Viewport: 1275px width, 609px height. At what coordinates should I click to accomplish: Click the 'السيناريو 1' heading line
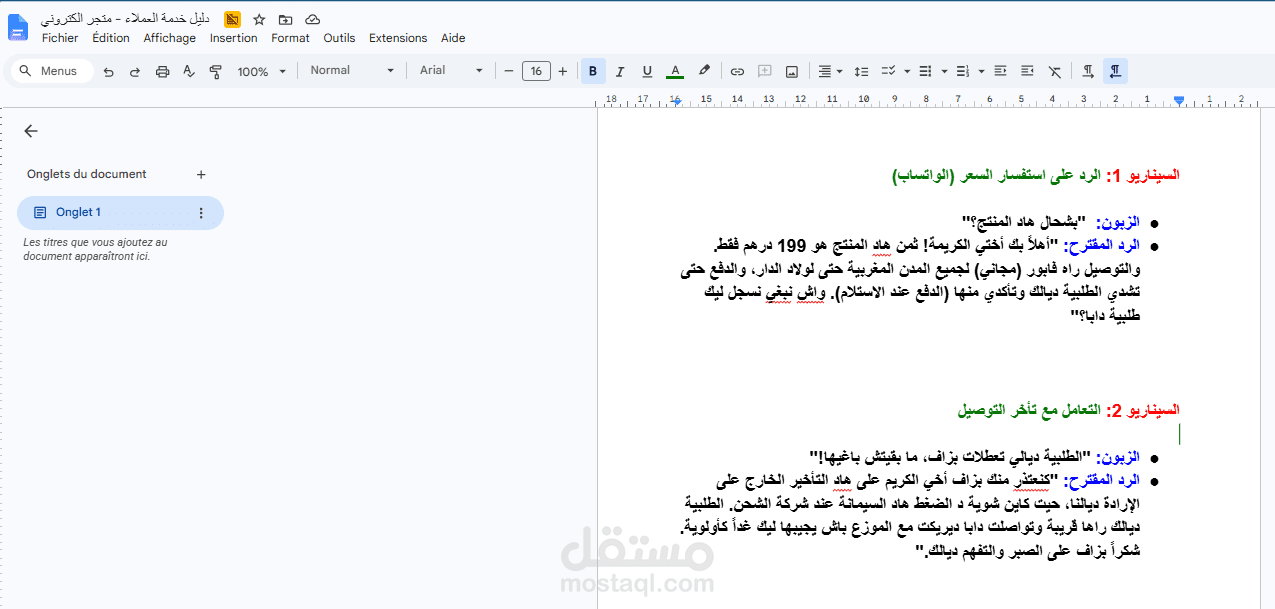1036,175
